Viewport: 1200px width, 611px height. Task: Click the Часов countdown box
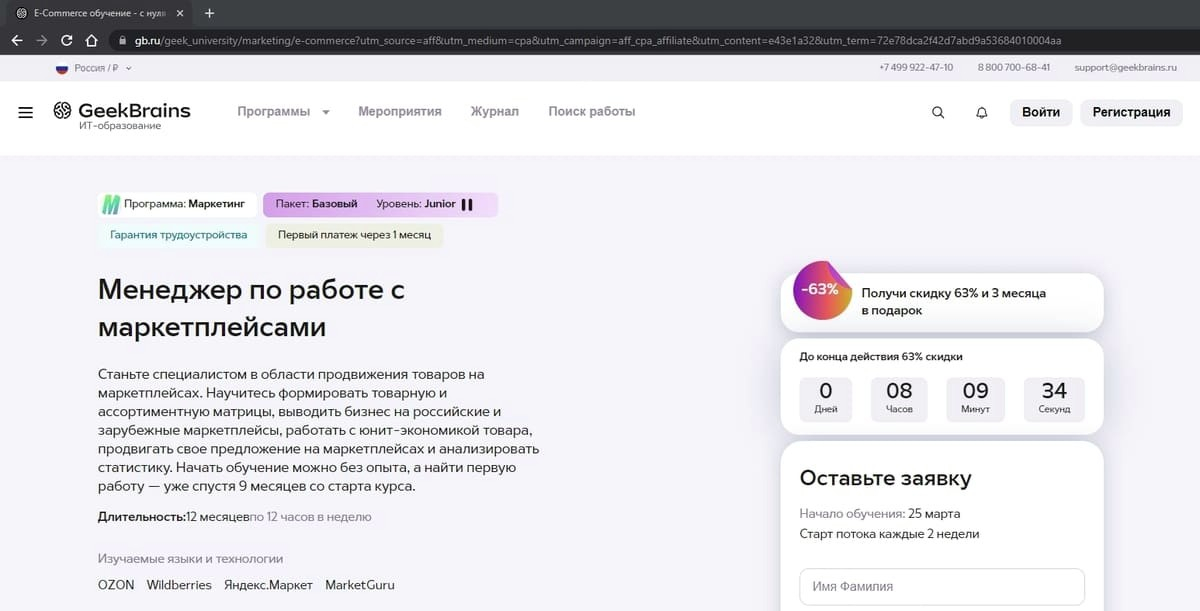click(899, 398)
